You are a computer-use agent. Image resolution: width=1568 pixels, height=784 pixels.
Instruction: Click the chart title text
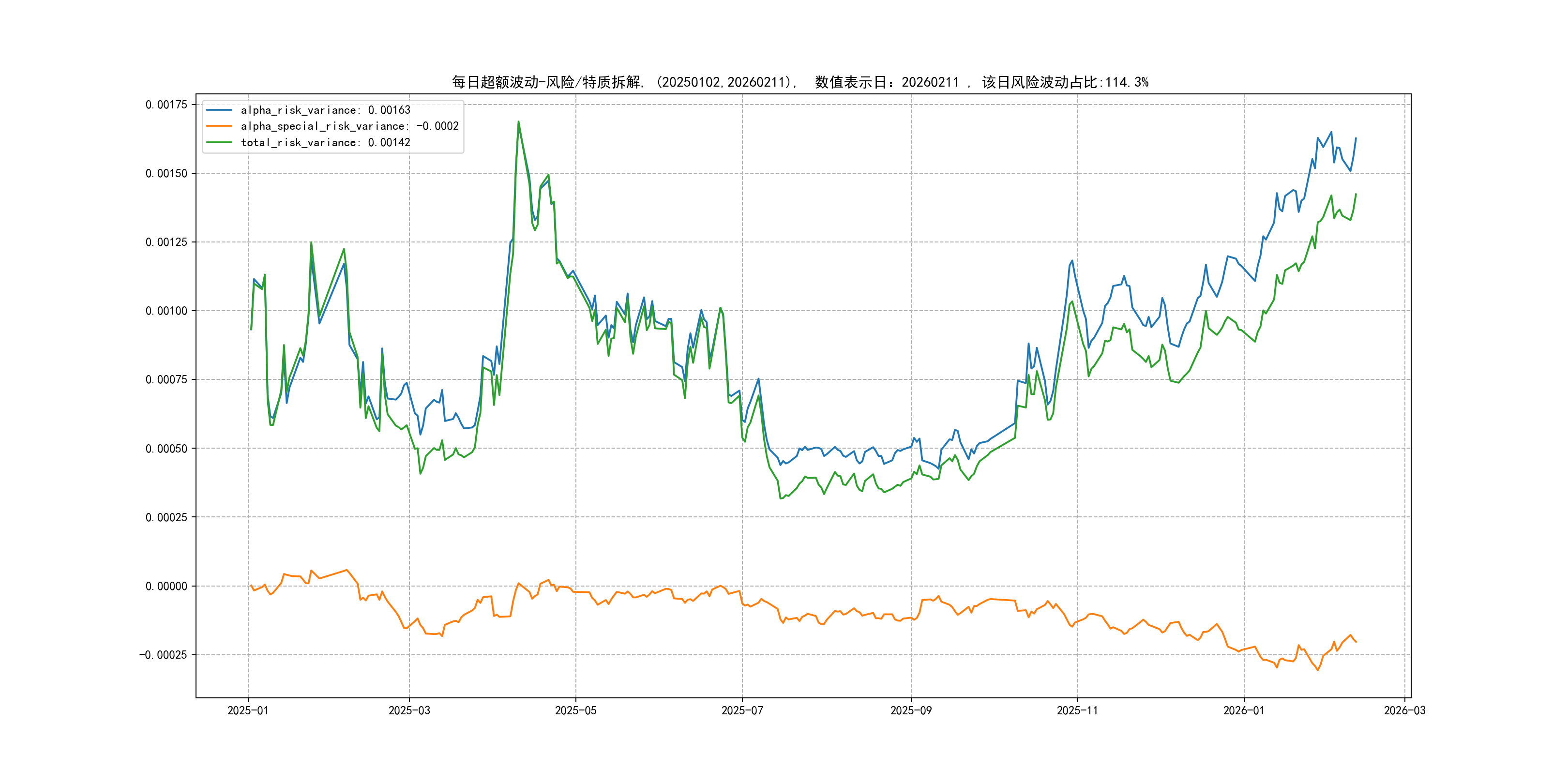[800, 82]
